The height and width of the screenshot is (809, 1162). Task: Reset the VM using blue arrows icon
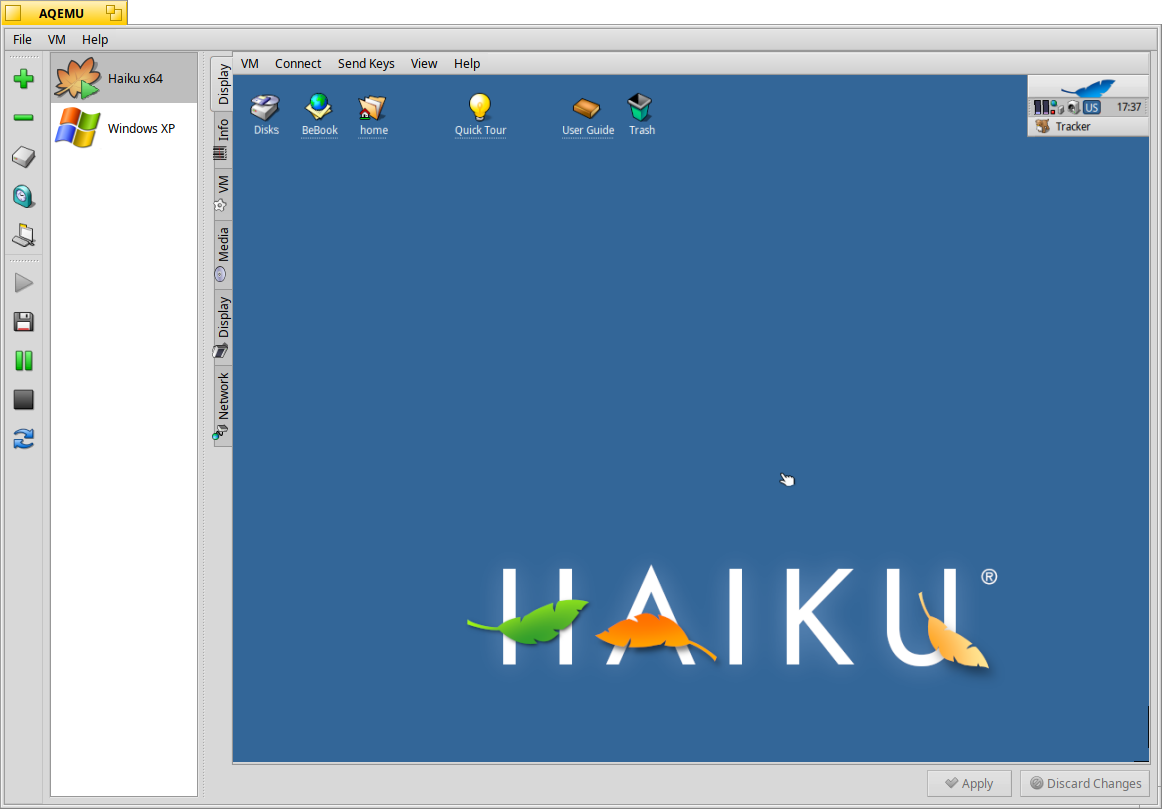[x=24, y=439]
